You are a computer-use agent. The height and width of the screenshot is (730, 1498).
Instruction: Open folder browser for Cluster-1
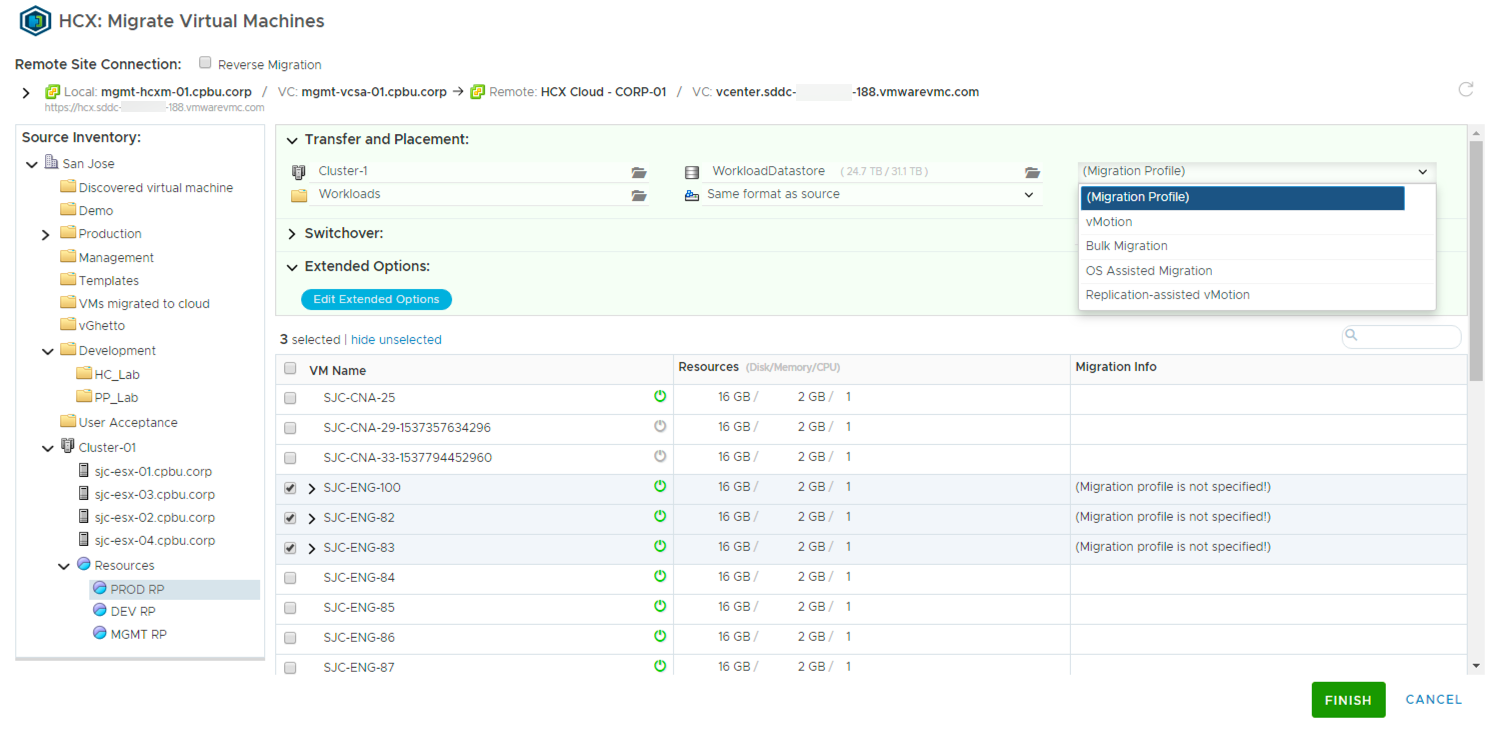coord(639,172)
